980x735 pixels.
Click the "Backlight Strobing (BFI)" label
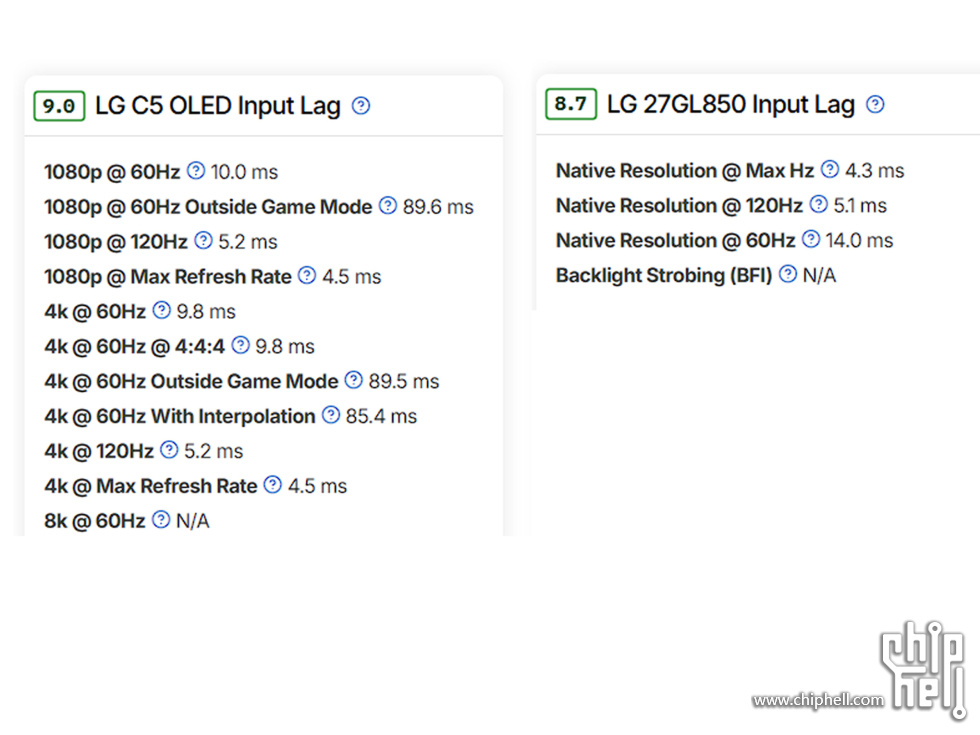tap(664, 276)
